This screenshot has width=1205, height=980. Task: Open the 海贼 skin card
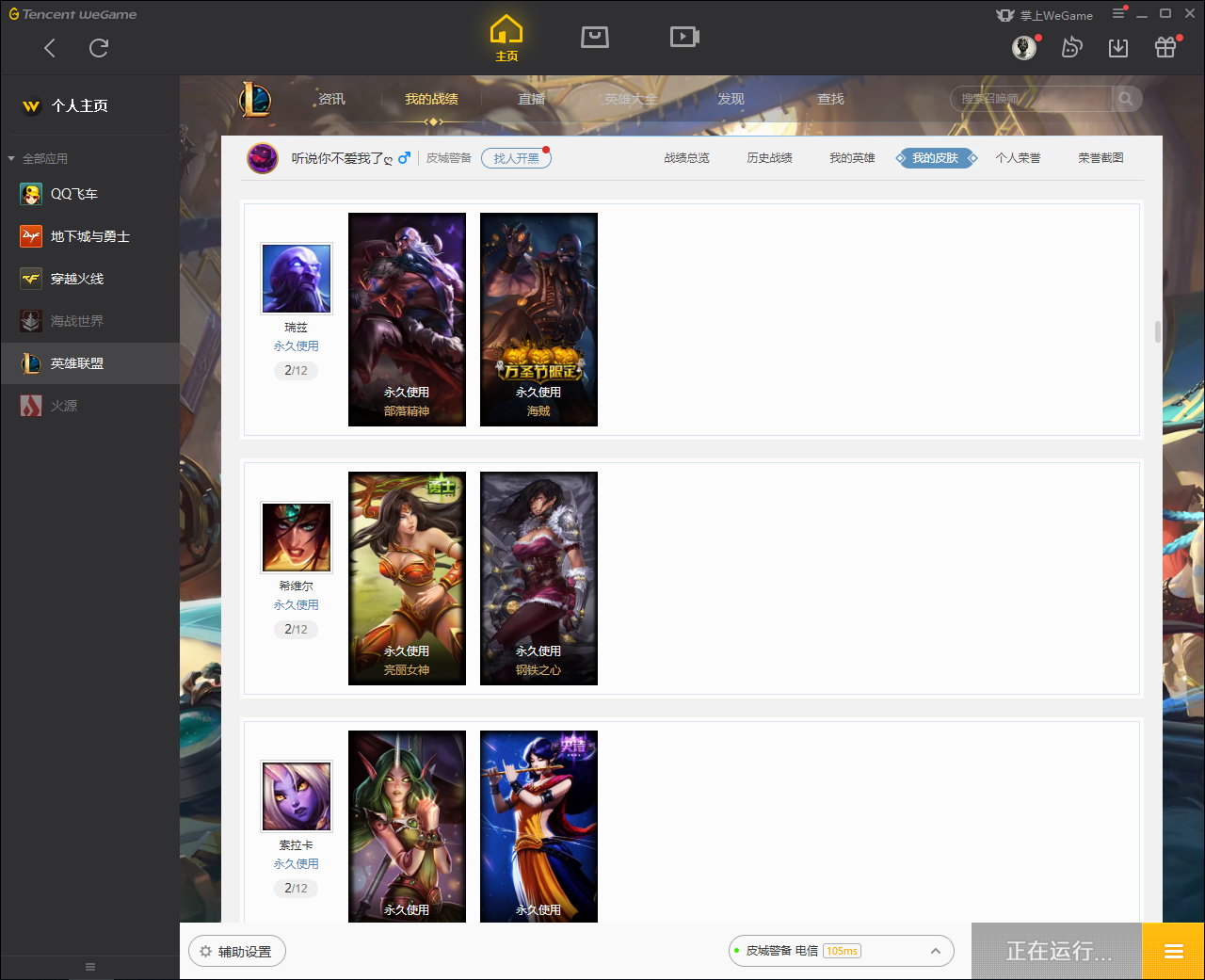pos(538,319)
